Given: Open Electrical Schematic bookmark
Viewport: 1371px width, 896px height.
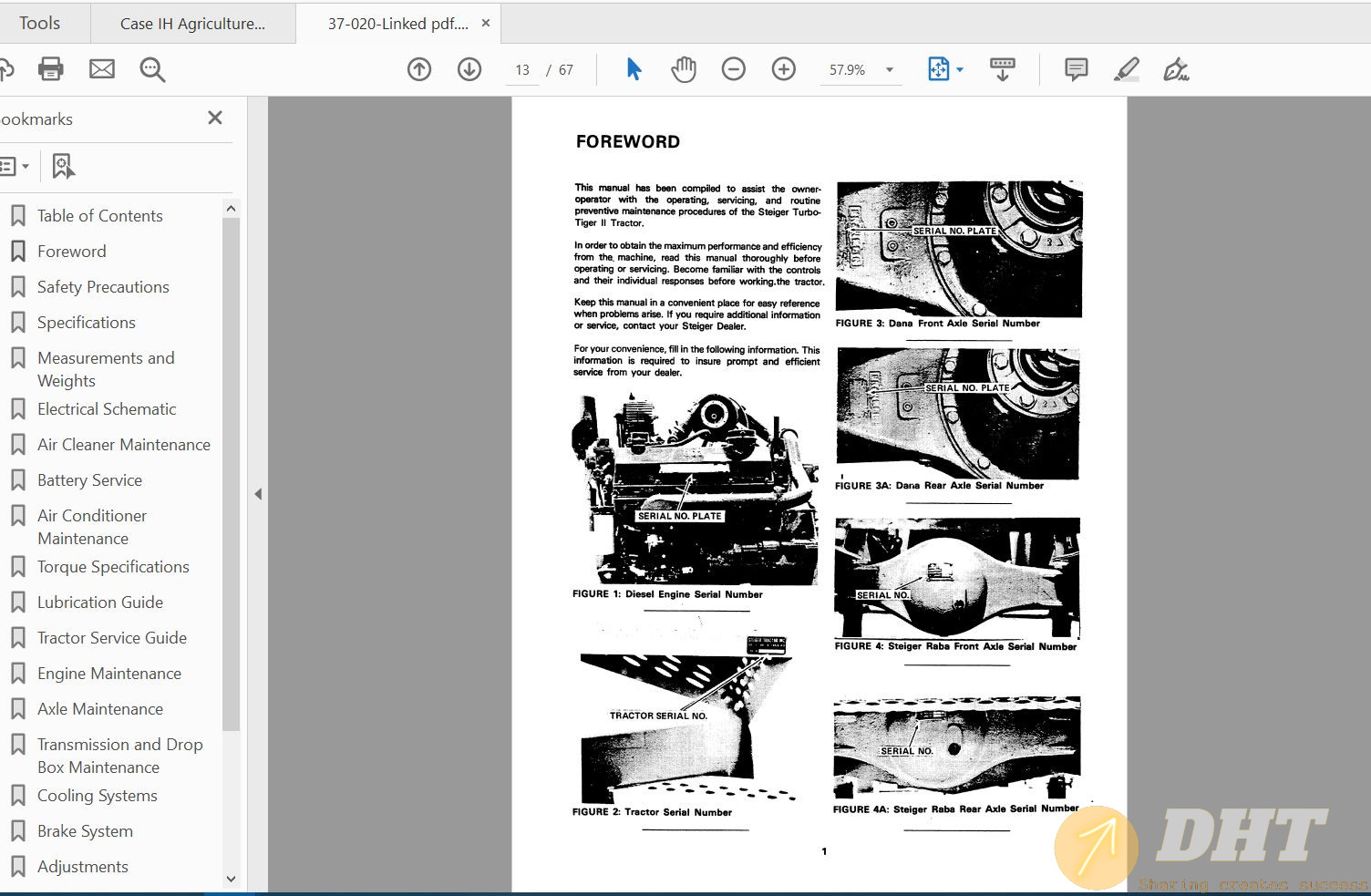Looking at the screenshot, I should (x=107, y=409).
